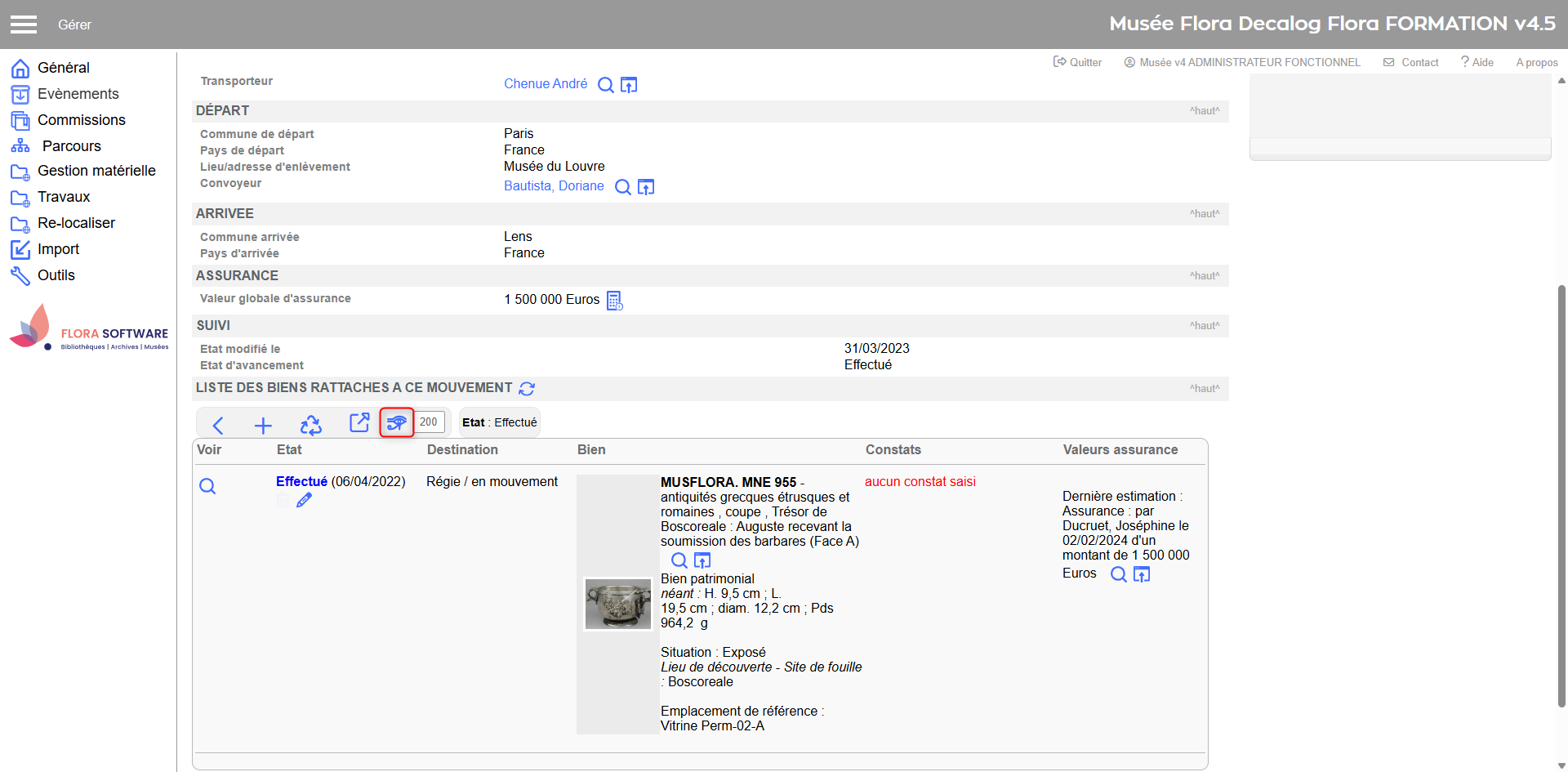Select Evènements in the sidebar
Screen dimensions: 1568x772
click(x=78, y=94)
